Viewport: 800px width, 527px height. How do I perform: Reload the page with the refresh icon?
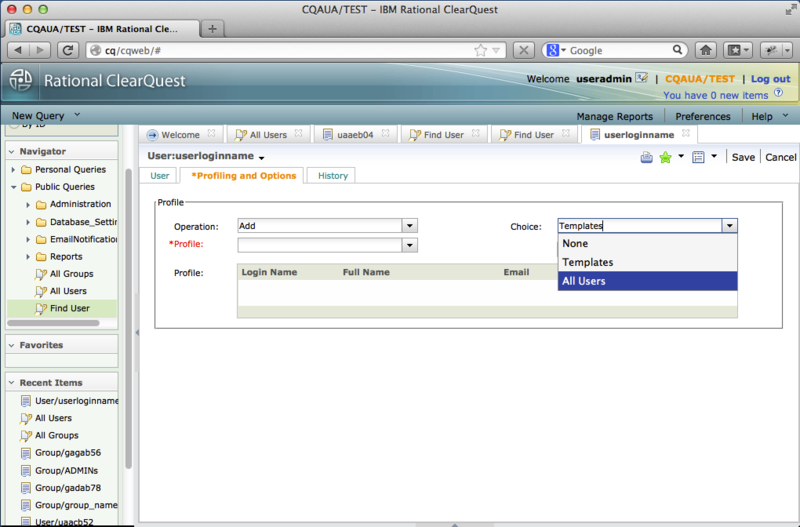pos(67,50)
